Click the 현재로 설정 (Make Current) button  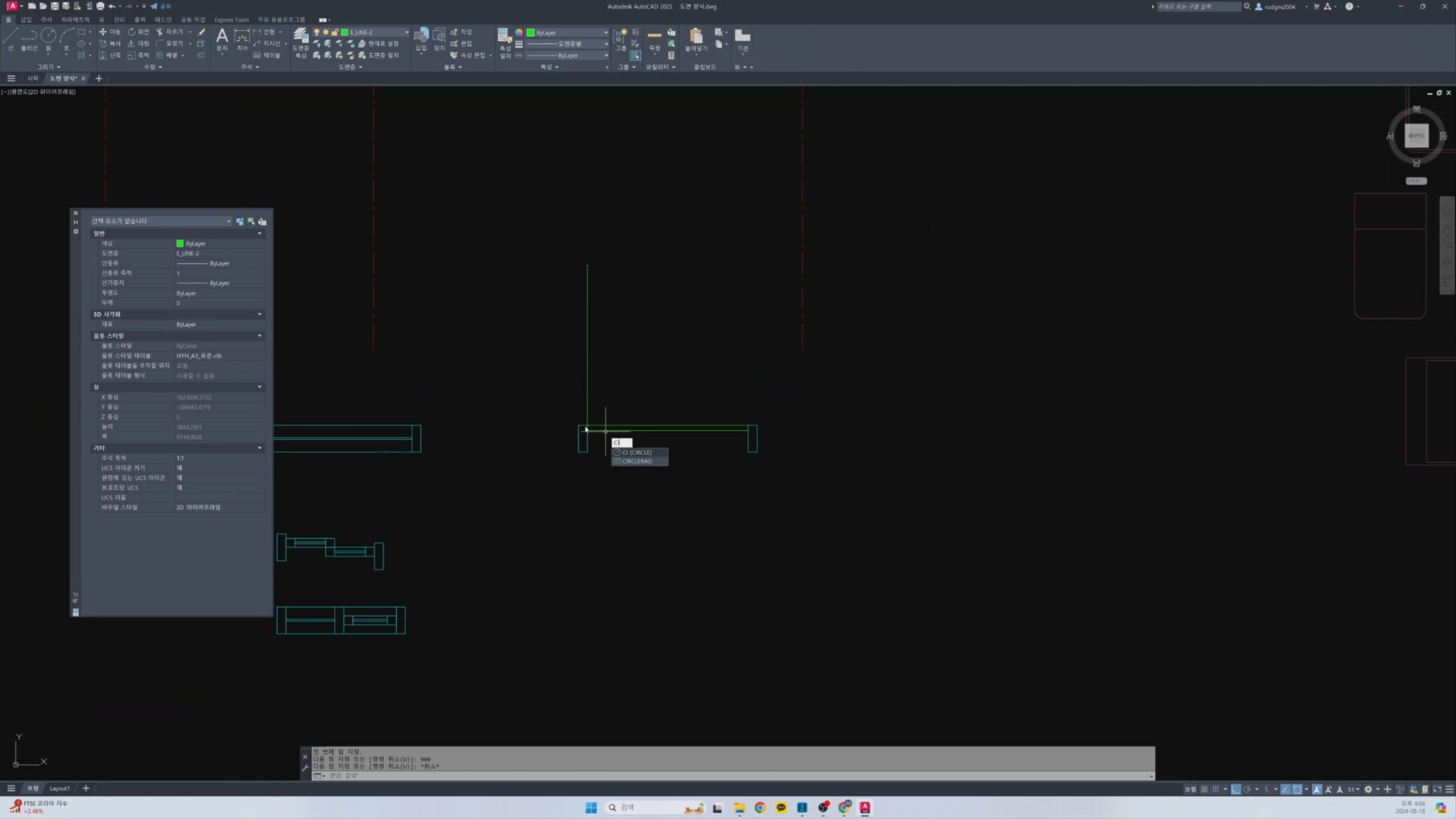(378, 43)
